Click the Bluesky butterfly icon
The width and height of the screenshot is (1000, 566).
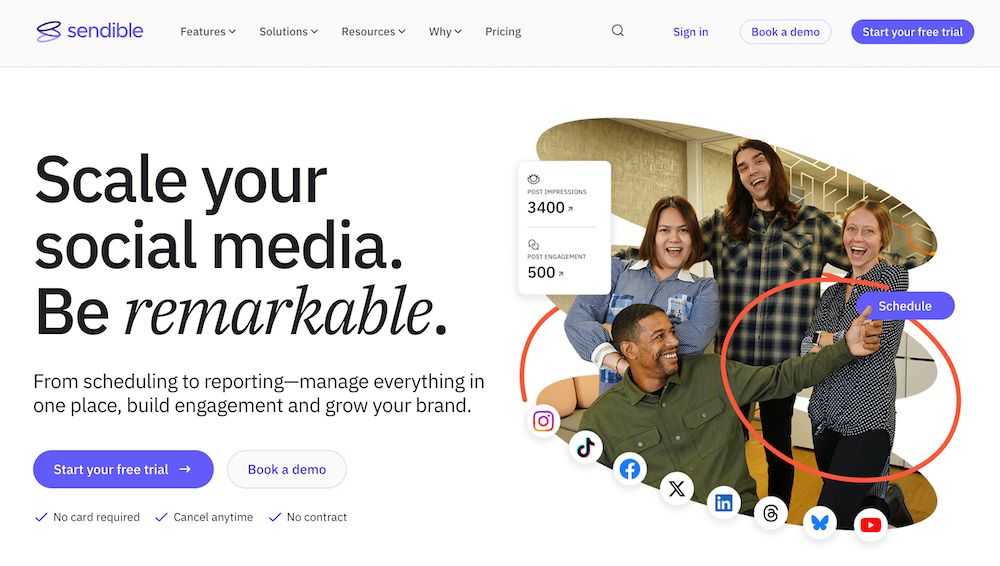click(820, 523)
